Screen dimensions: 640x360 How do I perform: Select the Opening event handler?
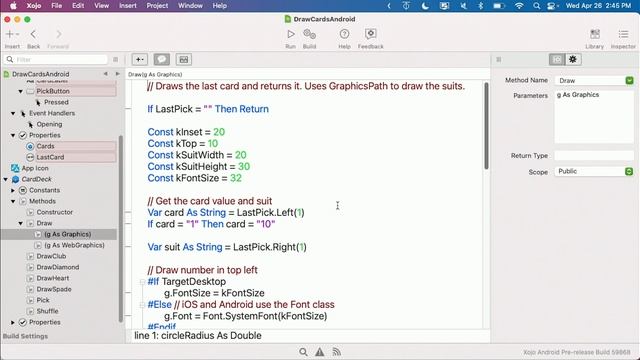click(x=49, y=124)
